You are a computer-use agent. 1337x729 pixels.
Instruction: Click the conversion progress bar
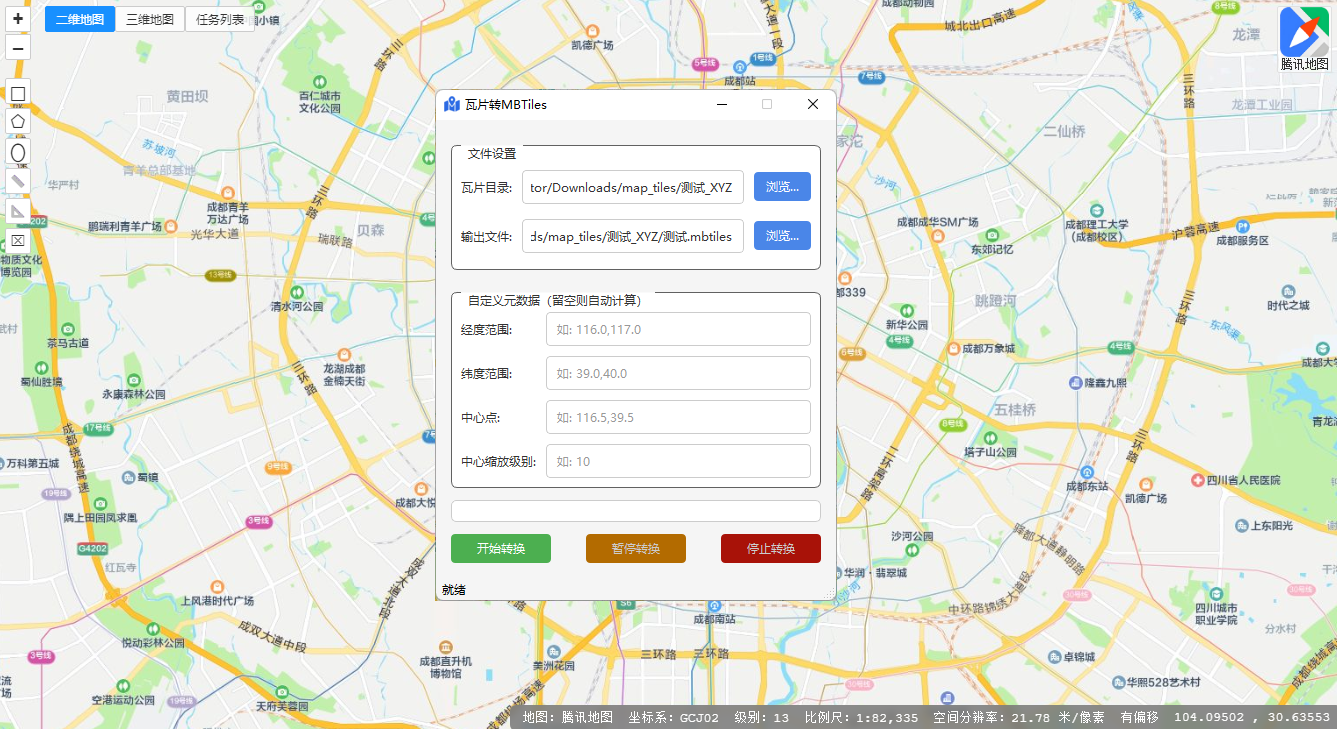(x=636, y=511)
